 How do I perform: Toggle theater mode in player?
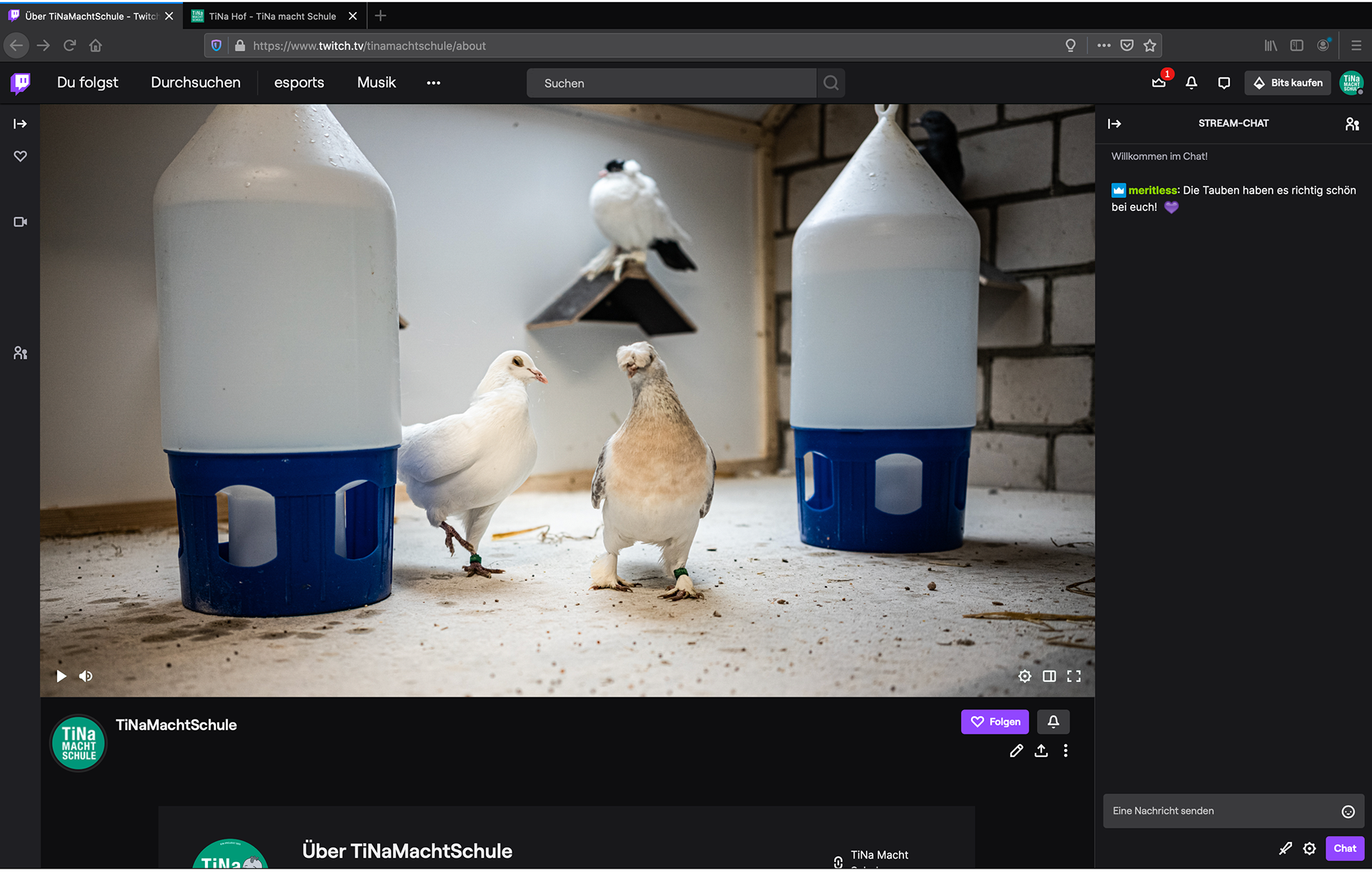pos(1049,676)
